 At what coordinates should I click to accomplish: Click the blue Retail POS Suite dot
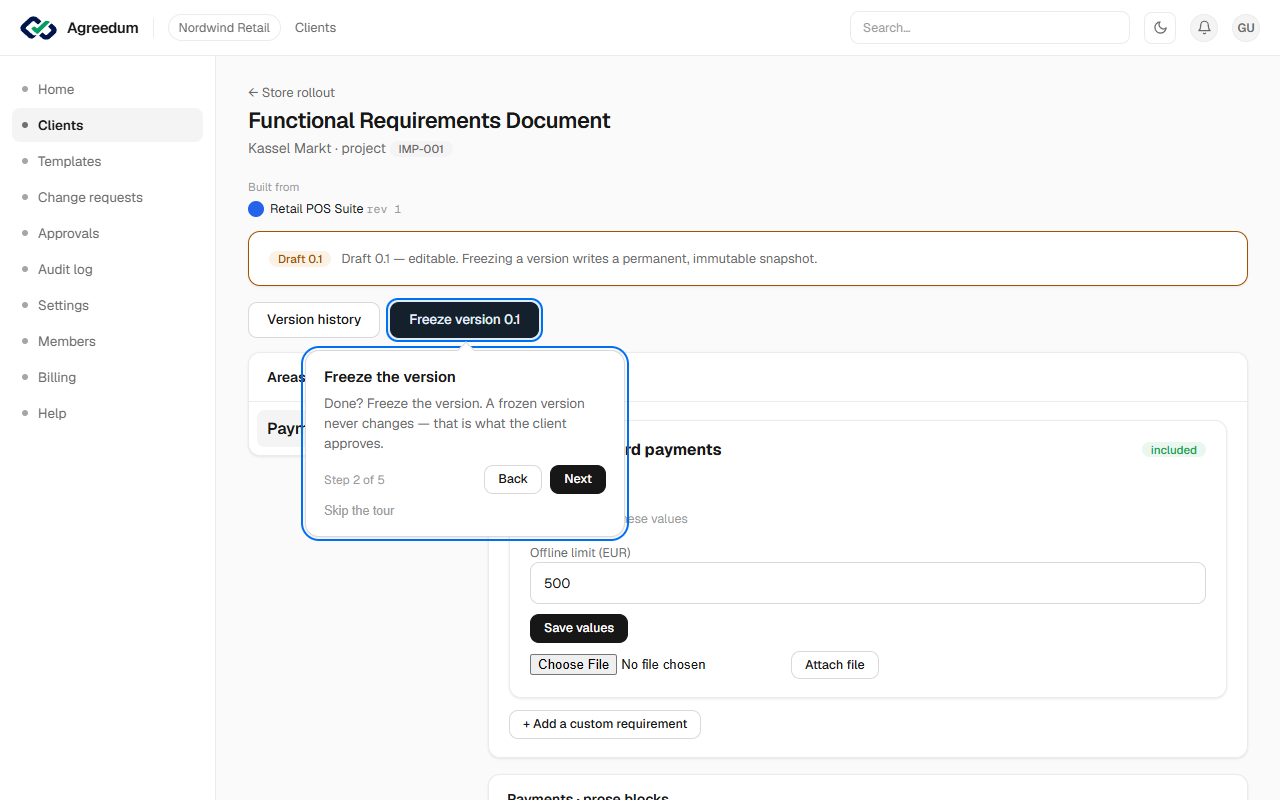(x=256, y=209)
